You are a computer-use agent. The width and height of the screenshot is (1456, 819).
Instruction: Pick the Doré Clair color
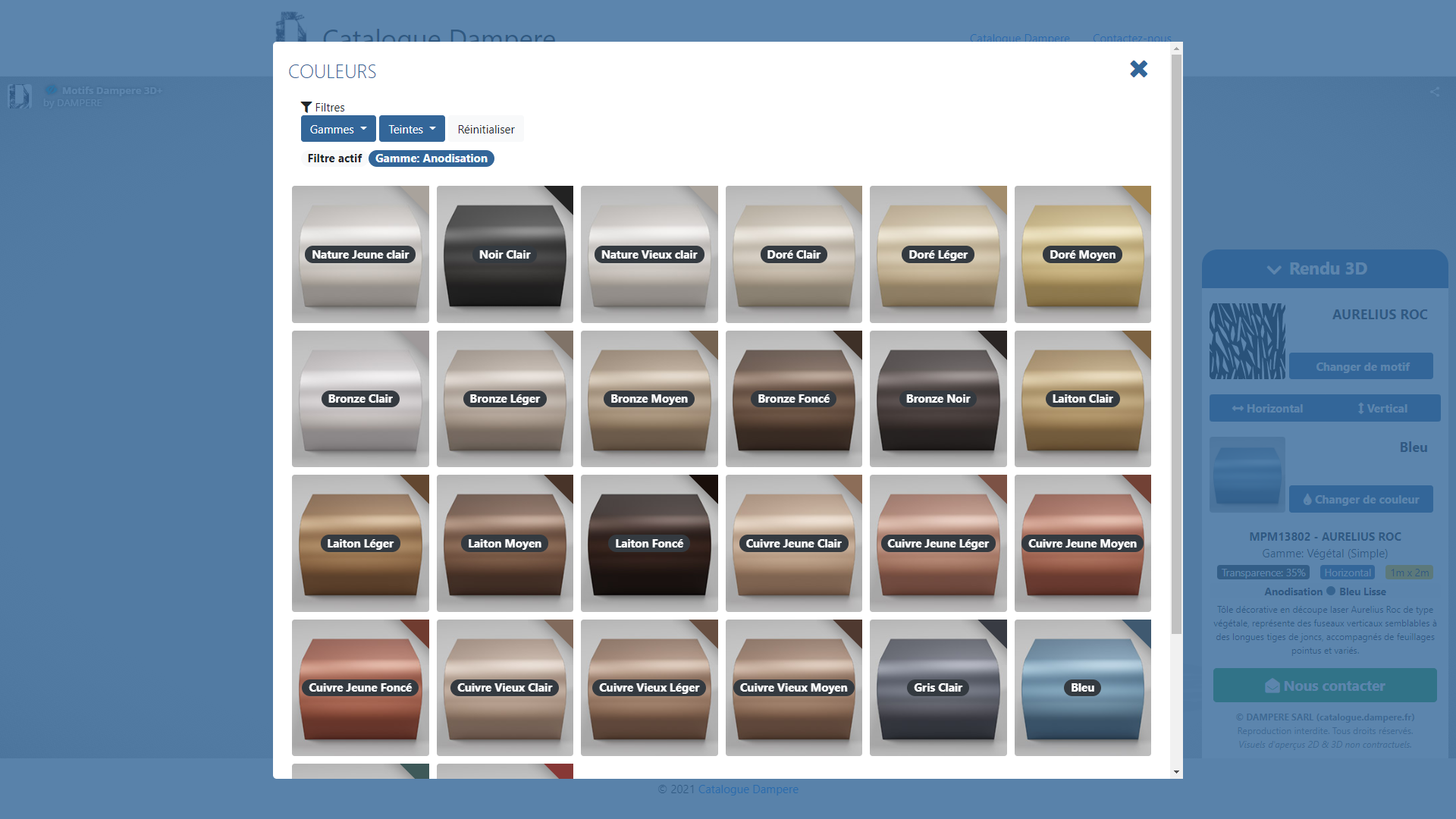pos(794,254)
